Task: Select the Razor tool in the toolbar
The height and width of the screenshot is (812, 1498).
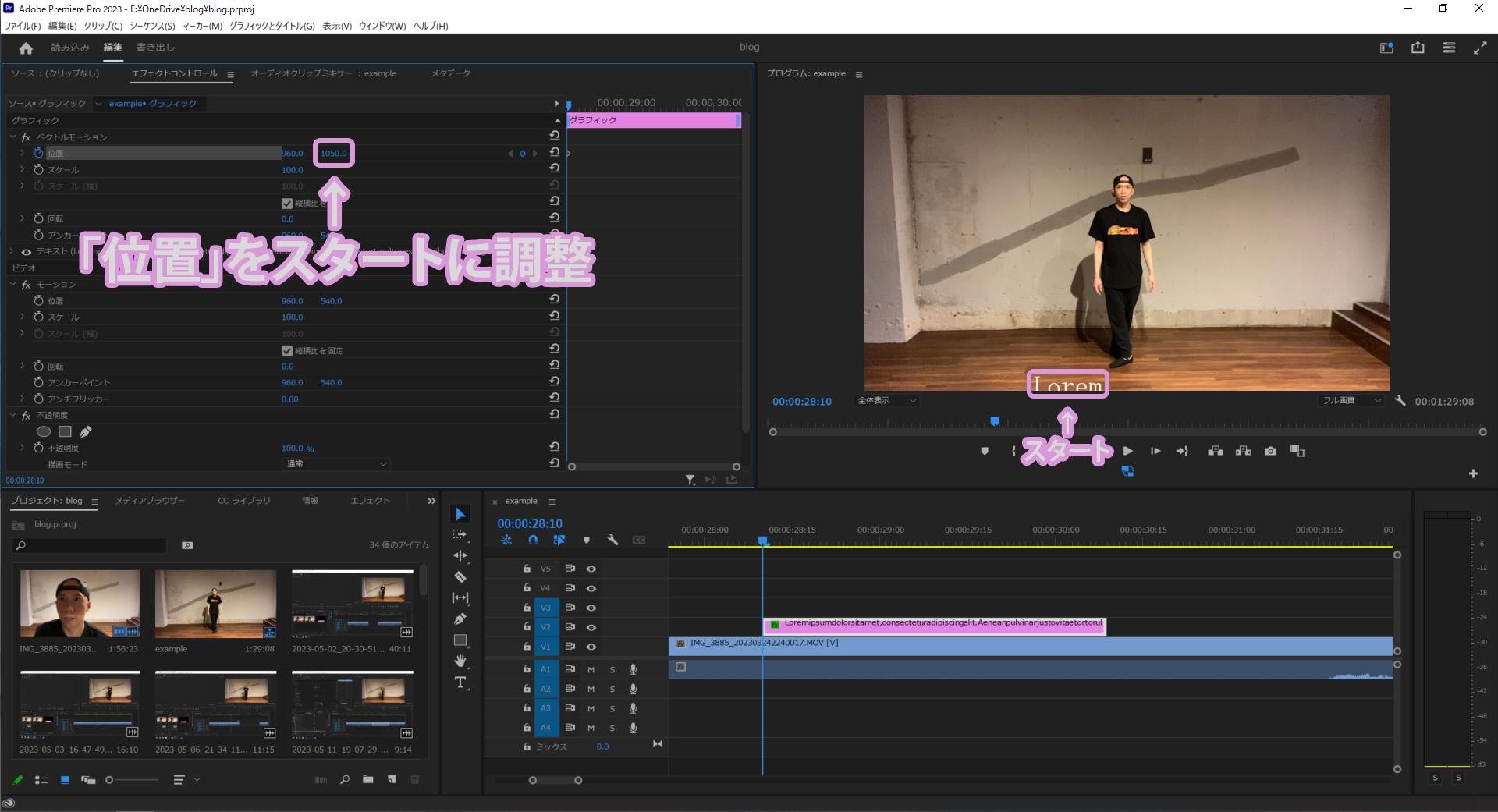Action: tap(460, 577)
